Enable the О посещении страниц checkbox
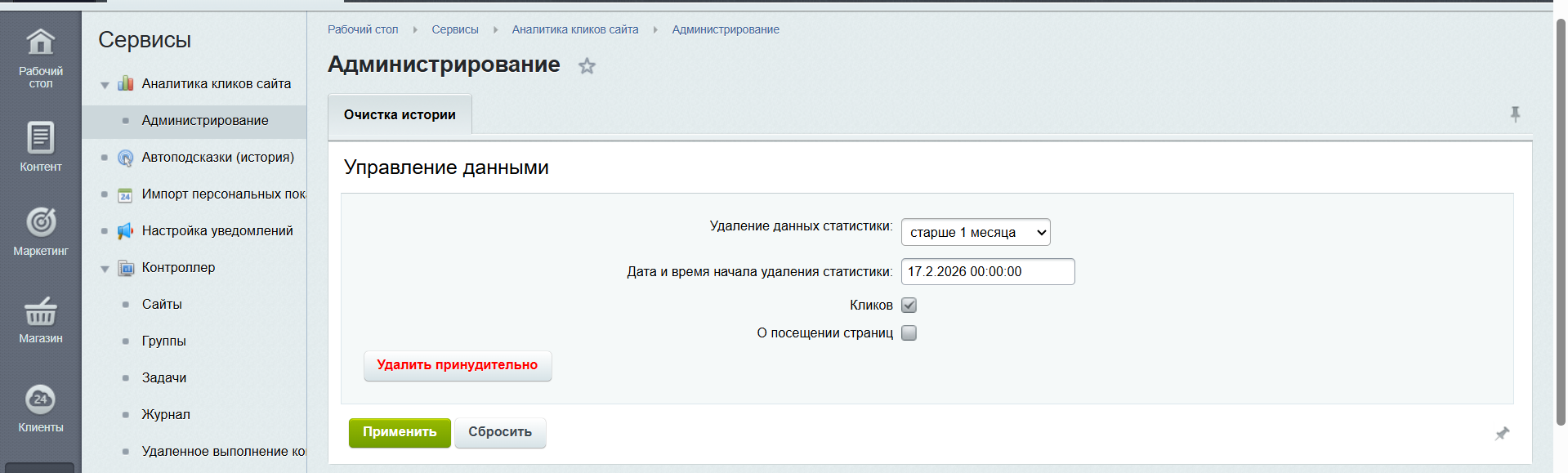This screenshot has width=1568, height=473. (x=909, y=332)
